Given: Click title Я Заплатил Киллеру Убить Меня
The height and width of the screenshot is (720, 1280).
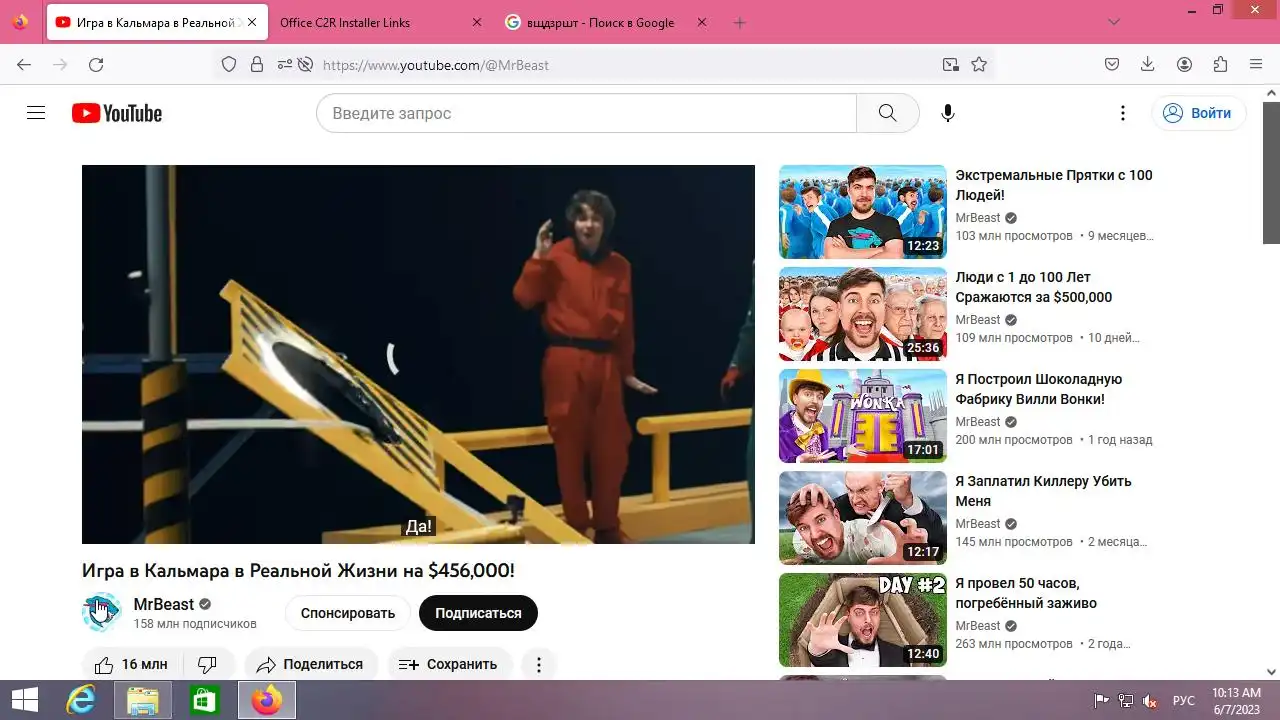Looking at the screenshot, I should point(1043,491).
